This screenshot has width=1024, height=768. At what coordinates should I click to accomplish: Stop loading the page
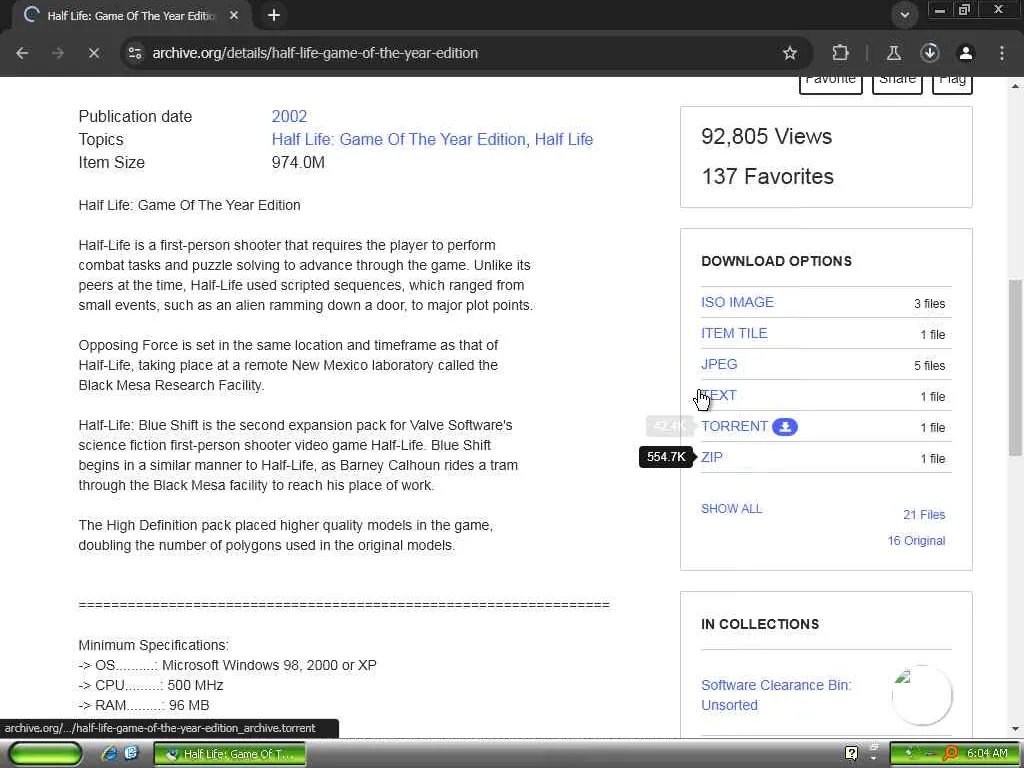click(94, 53)
